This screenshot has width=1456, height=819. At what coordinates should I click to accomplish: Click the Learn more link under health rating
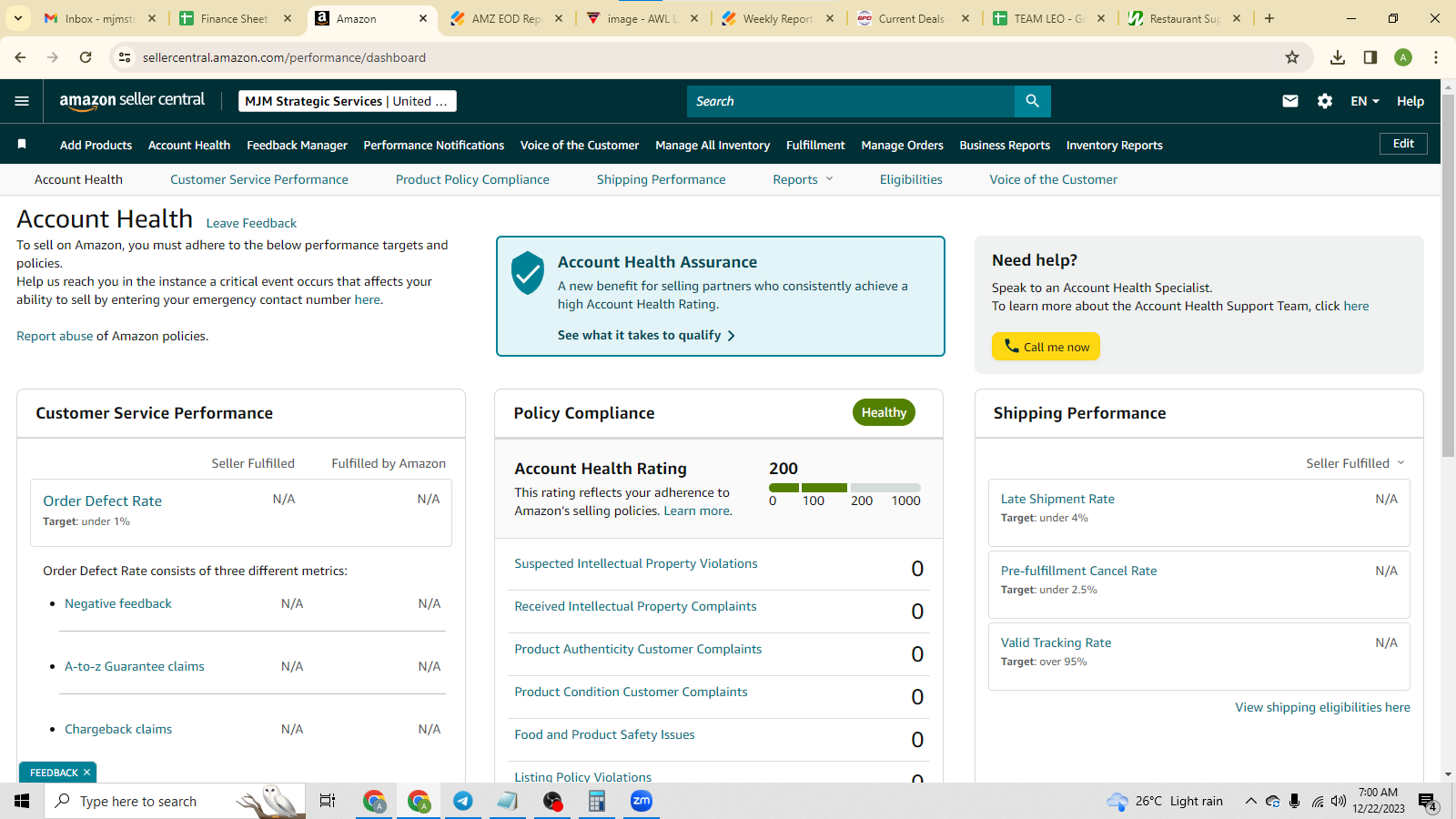point(696,511)
